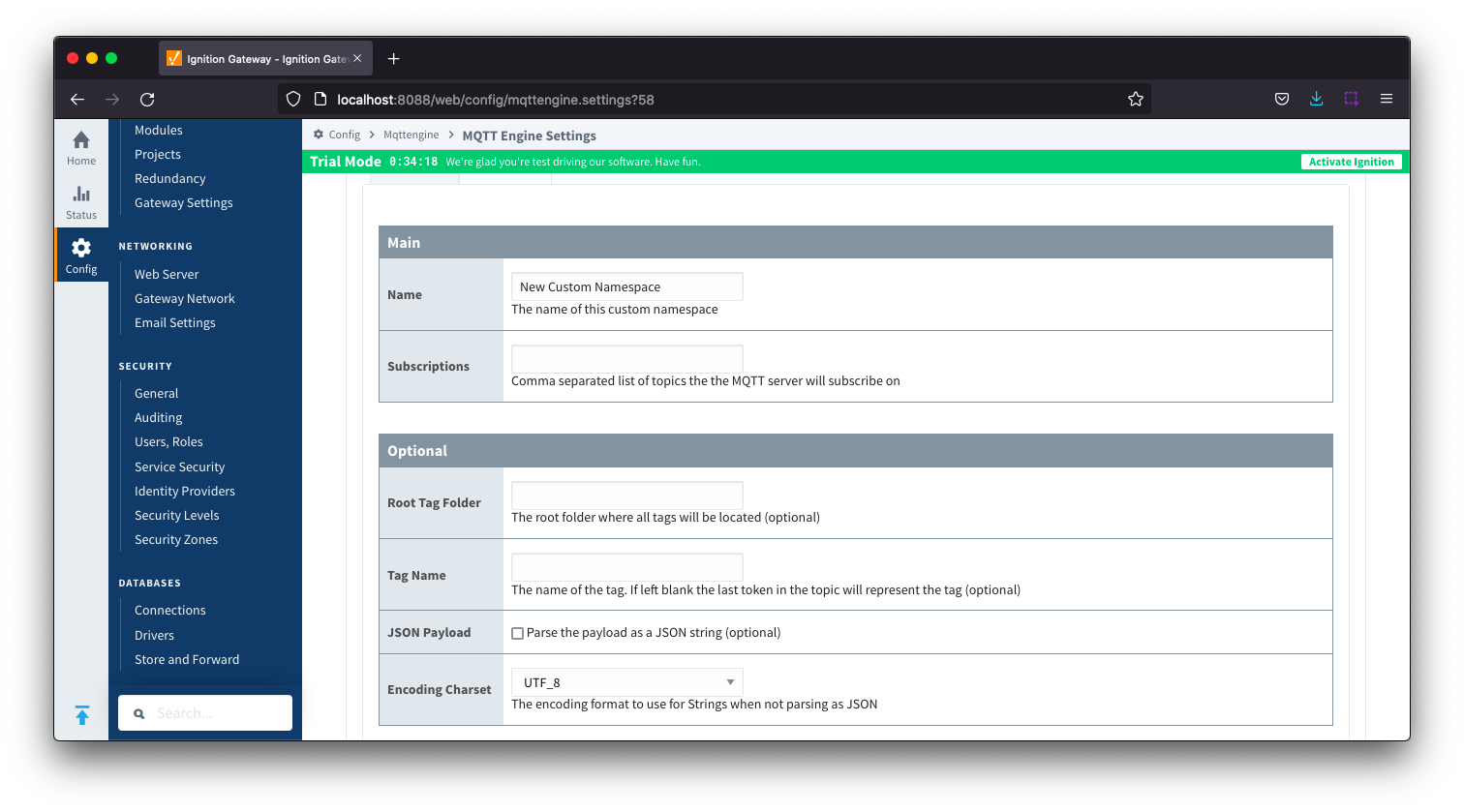Click the search magnifier icon in sidebar
Viewport: 1464px width, 812px height.
click(139, 713)
